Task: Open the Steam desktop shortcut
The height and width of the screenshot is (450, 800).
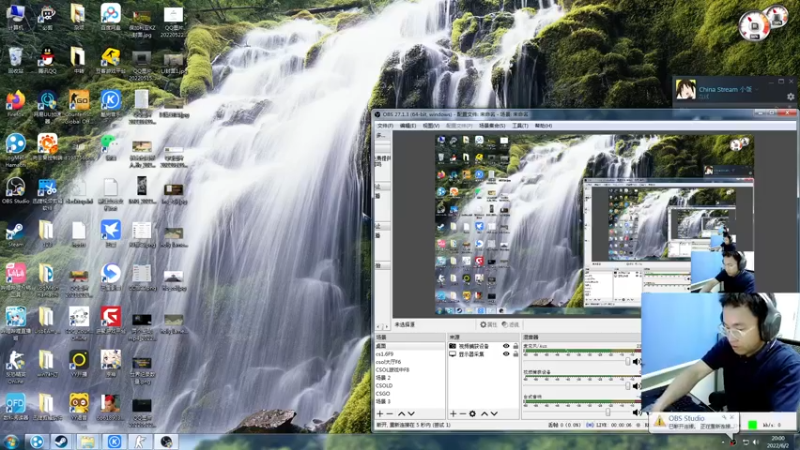Action: click(x=15, y=234)
